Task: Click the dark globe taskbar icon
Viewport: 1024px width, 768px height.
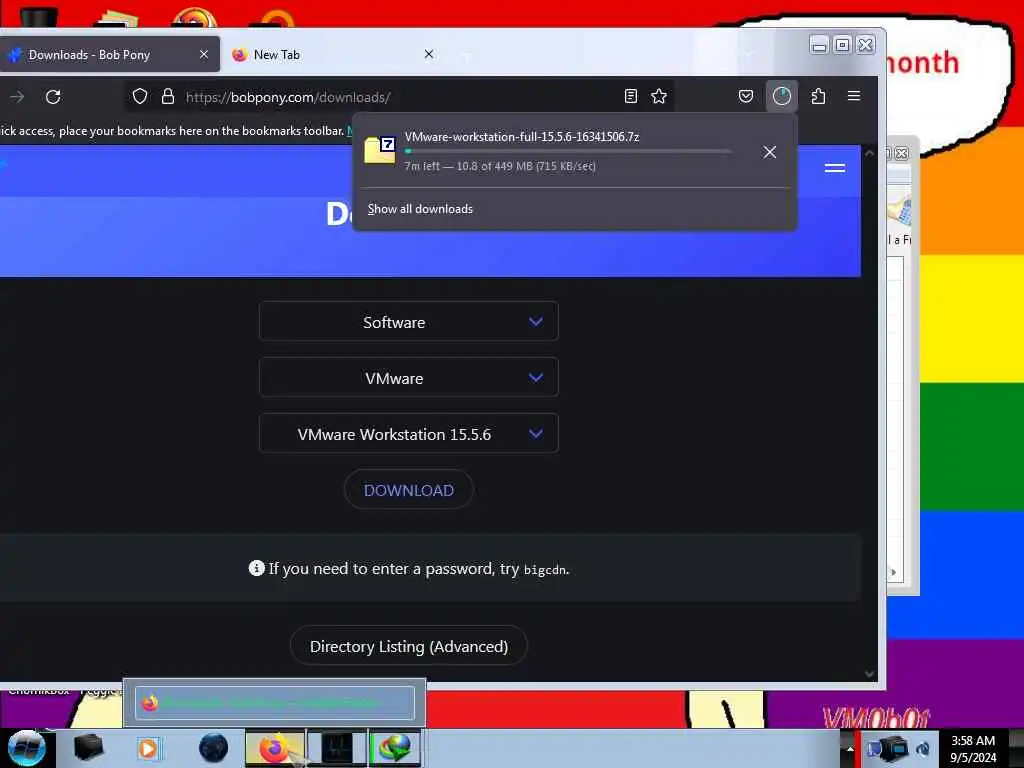Action: pos(214,748)
